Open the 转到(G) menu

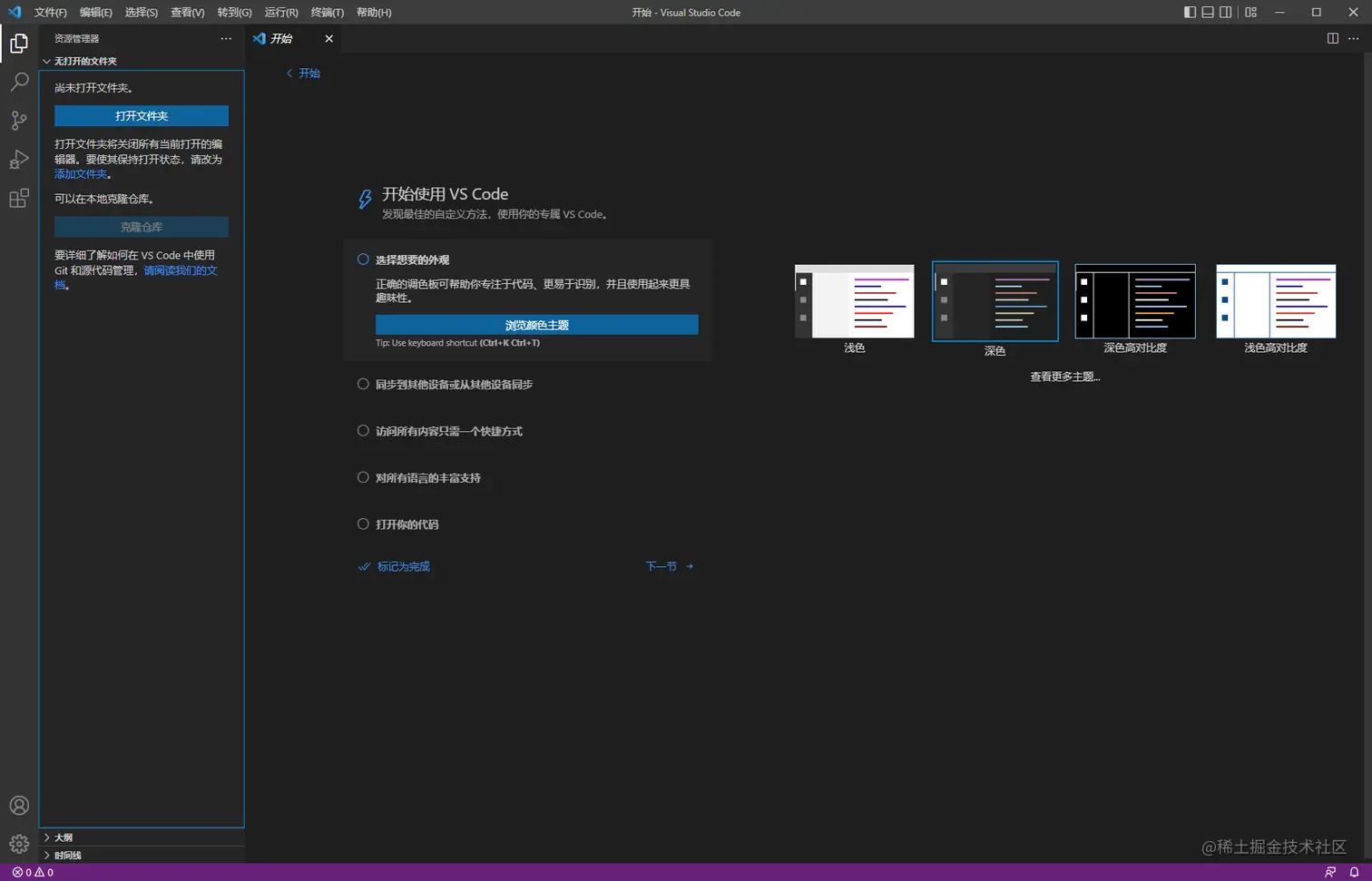point(234,12)
